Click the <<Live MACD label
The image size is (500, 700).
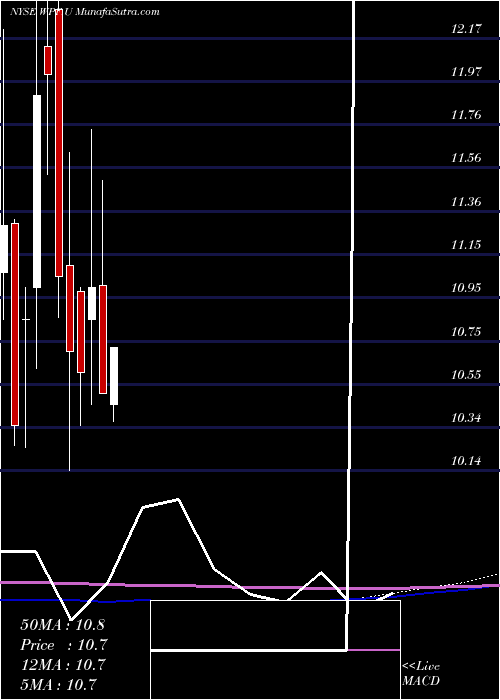tap(421, 674)
